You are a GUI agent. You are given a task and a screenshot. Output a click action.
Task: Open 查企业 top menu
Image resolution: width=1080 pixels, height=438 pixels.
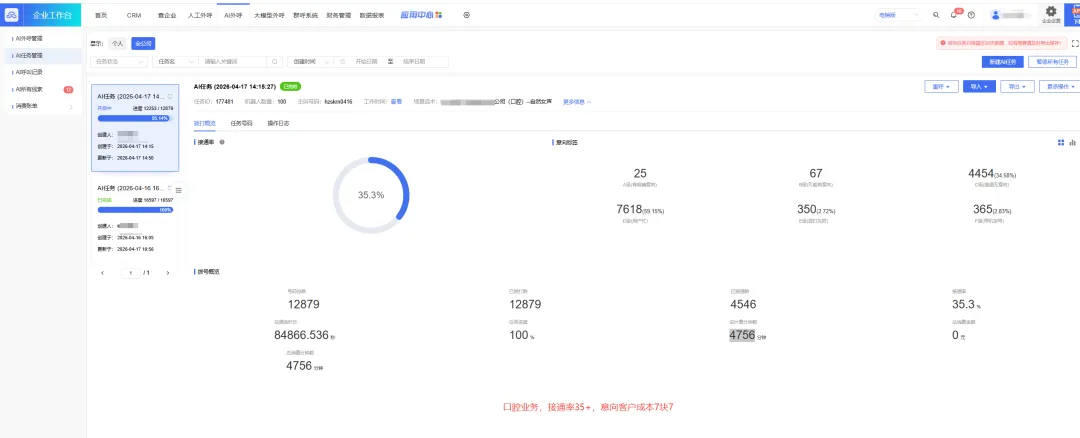[x=168, y=14]
